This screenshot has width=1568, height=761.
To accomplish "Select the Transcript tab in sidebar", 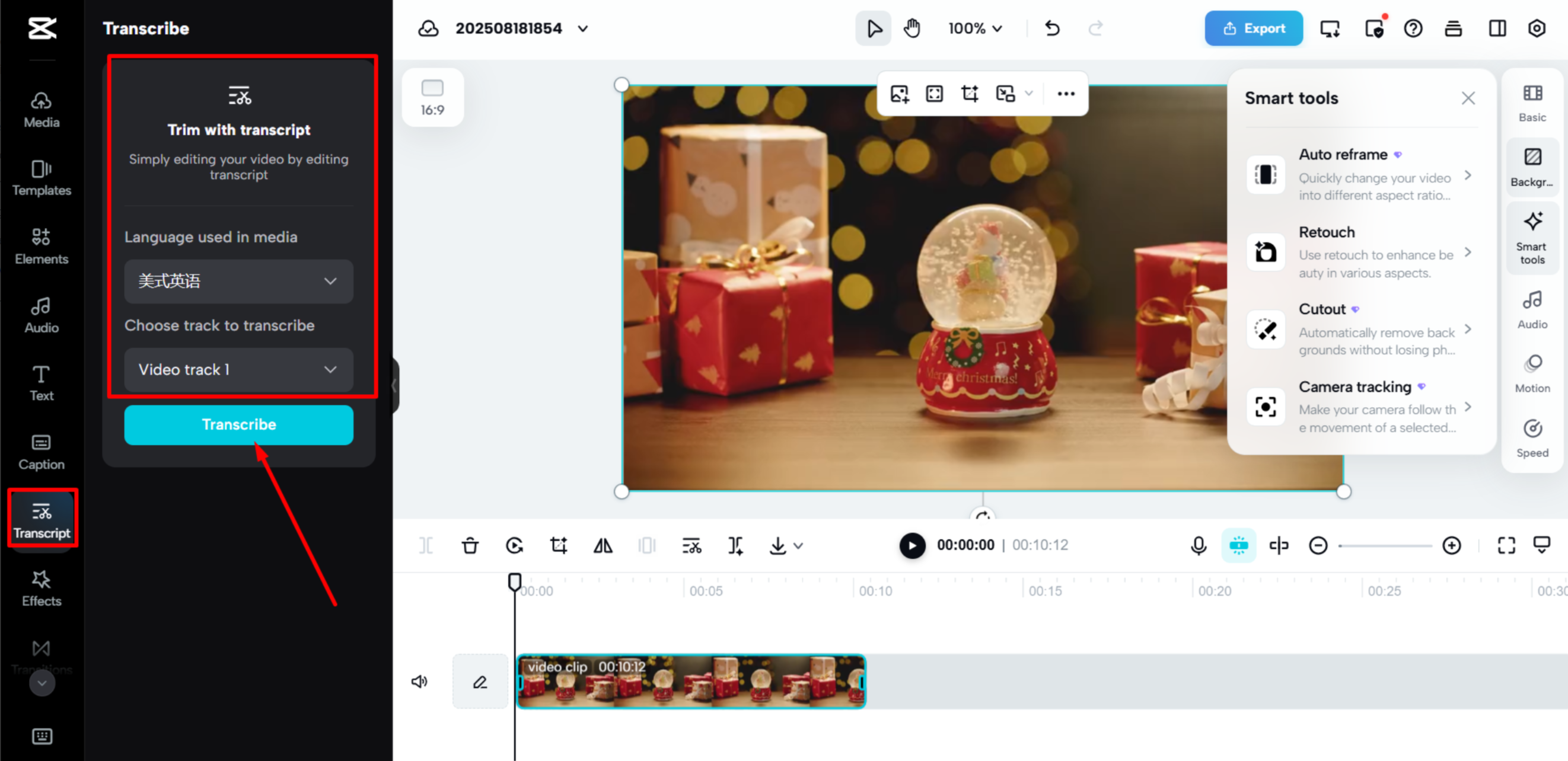I will pos(42,520).
